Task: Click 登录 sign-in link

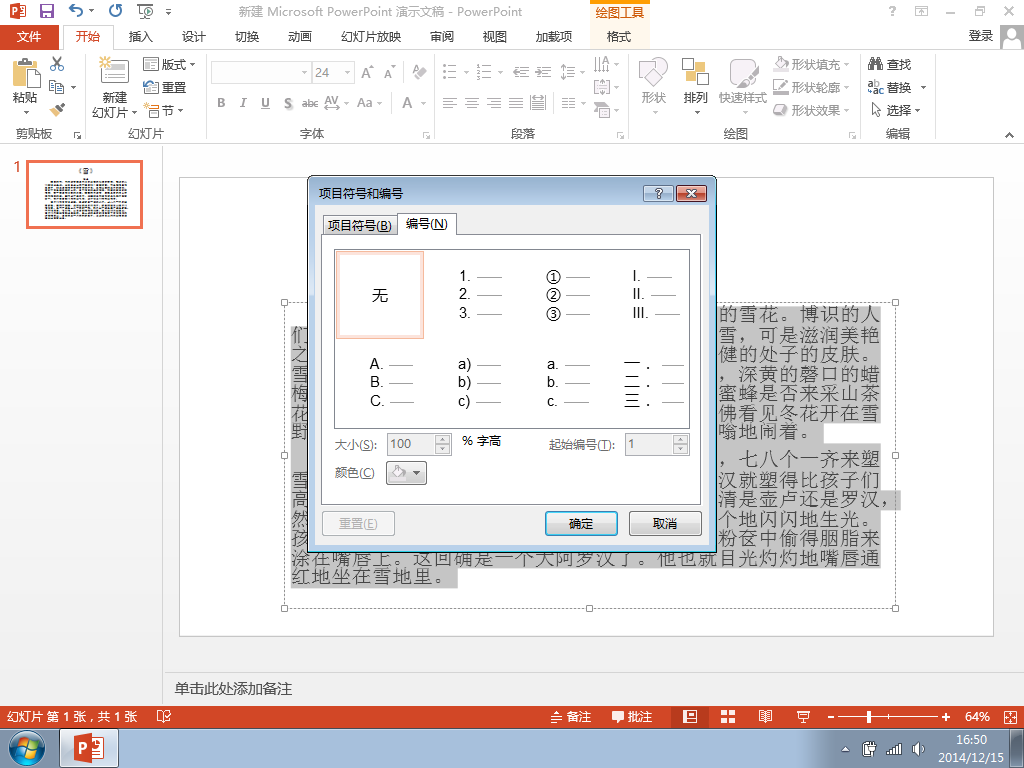Action: click(x=980, y=36)
